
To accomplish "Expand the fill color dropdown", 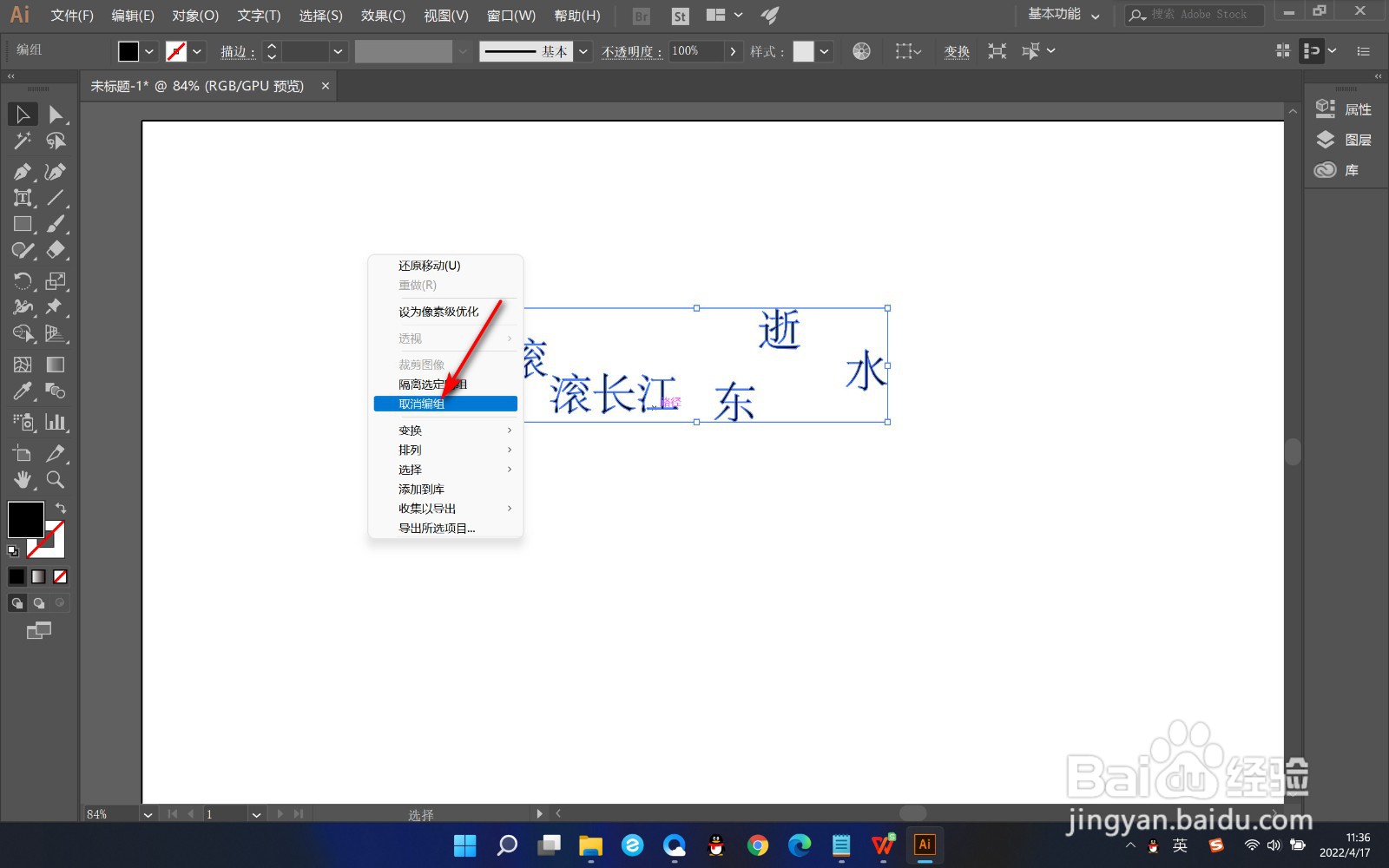I will (149, 51).
